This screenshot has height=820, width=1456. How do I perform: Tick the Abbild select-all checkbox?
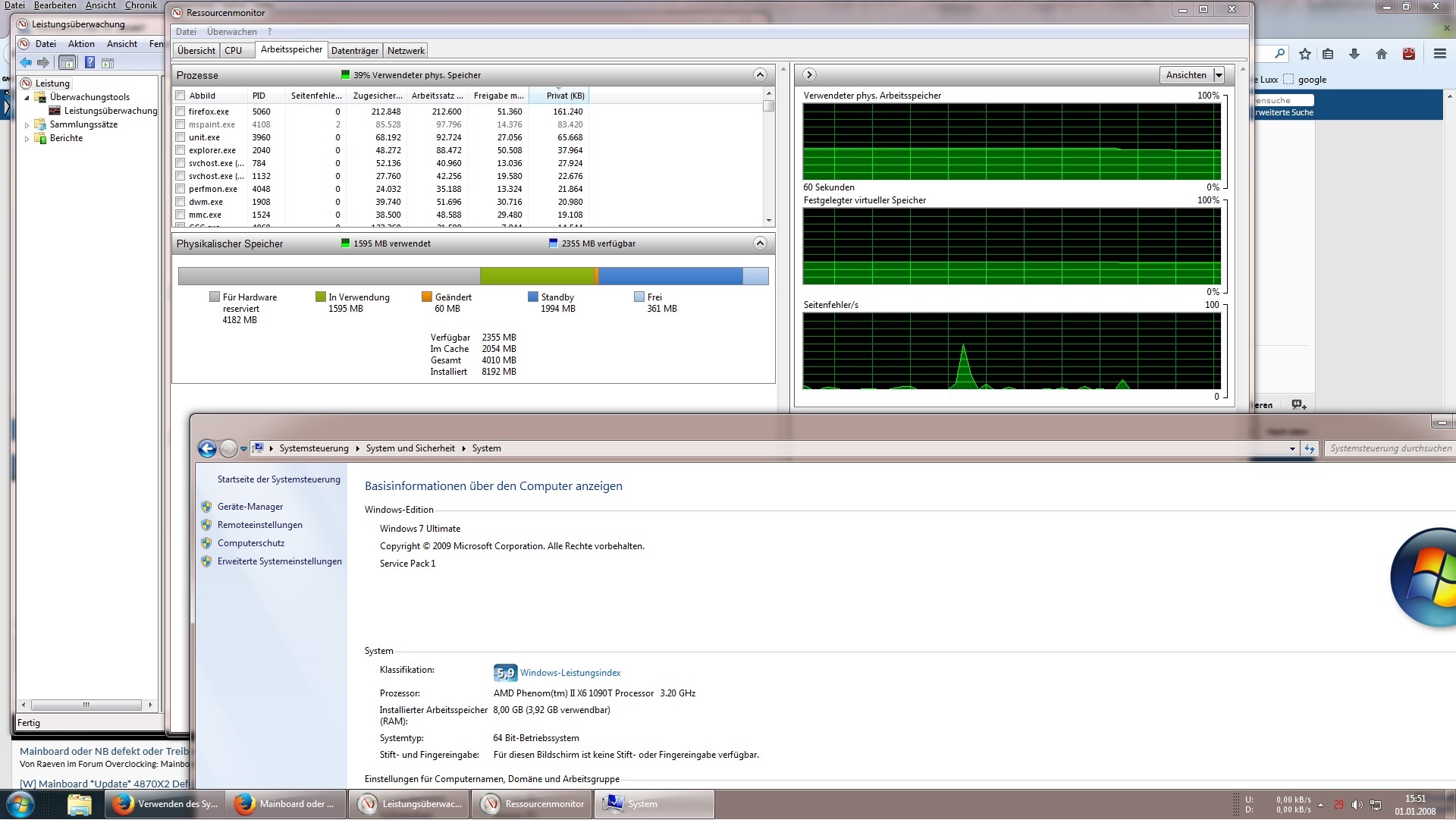click(180, 96)
